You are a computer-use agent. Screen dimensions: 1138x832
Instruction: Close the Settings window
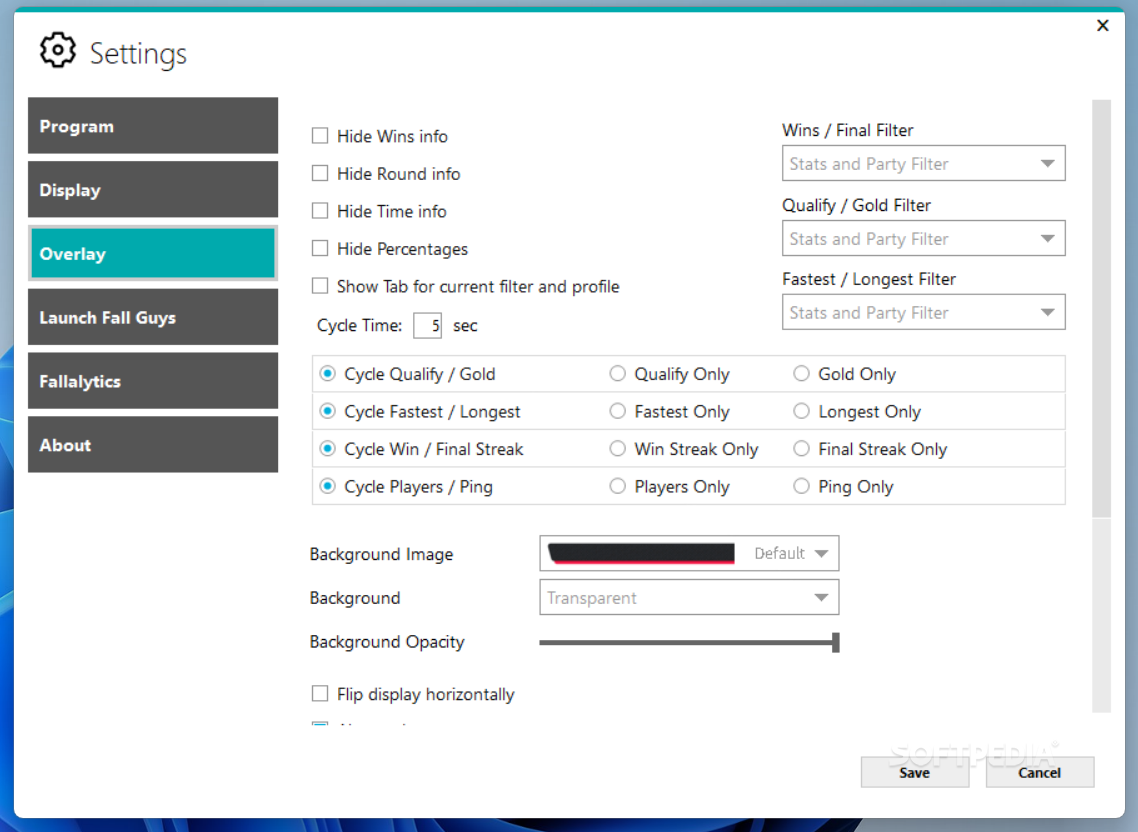click(1102, 25)
